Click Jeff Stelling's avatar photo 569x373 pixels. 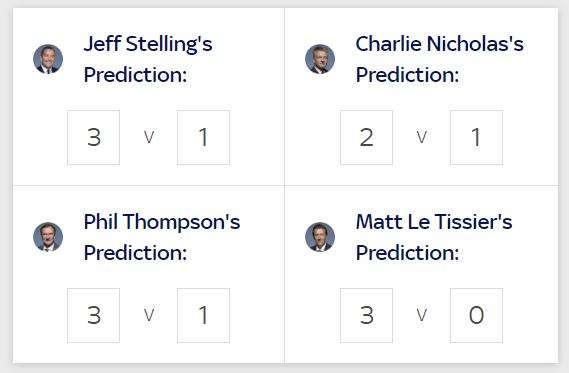pos(48,59)
